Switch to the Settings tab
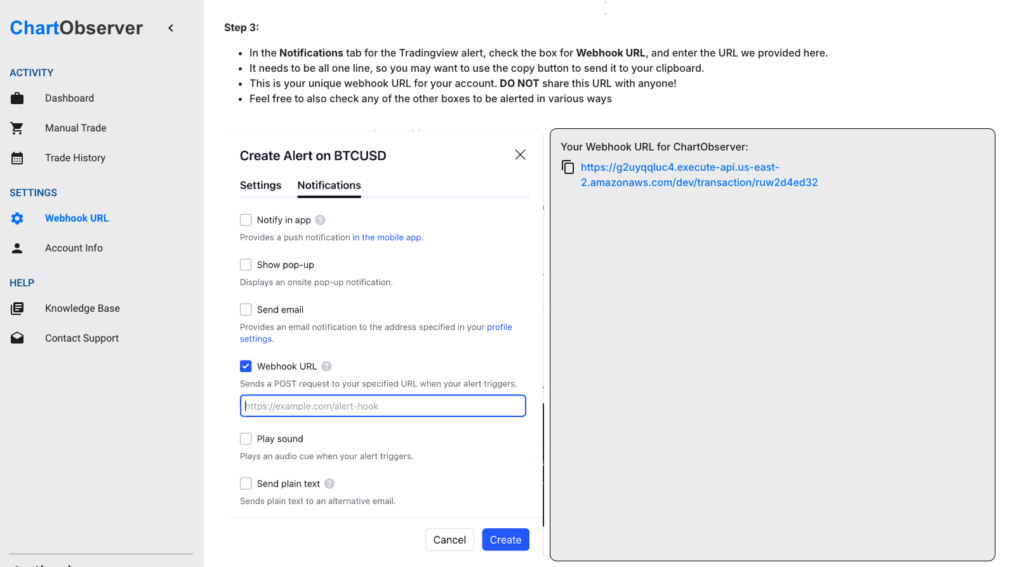The height and width of the screenshot is (567, 1024). (x=261, y=186)
